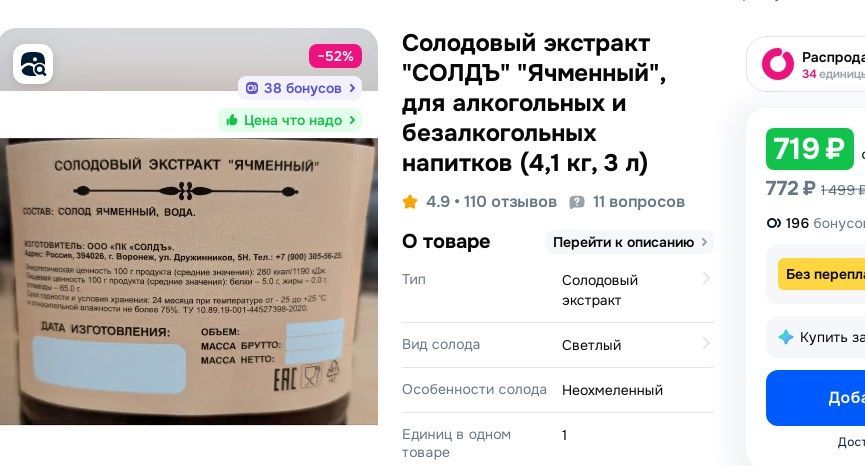
Task: Tap the pink -52% discount badge
Action: (335, 56)
